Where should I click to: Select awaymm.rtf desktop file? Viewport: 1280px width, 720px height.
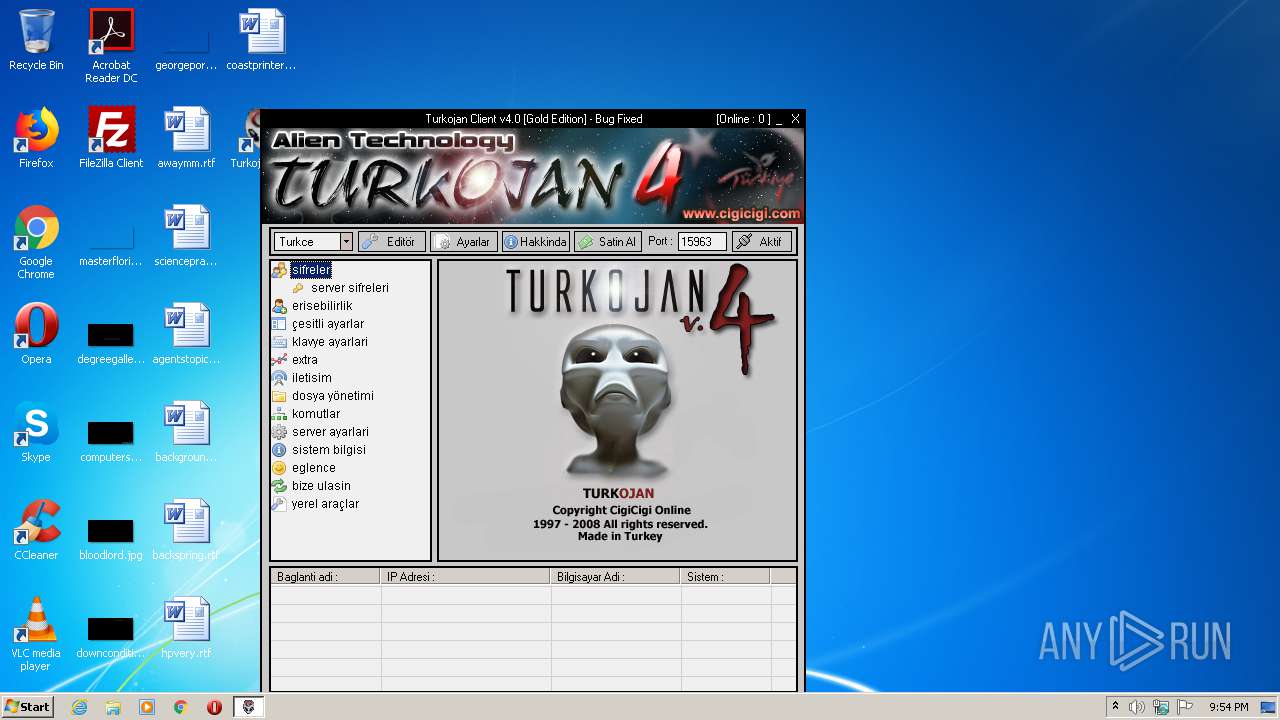(x=186, y=138)
